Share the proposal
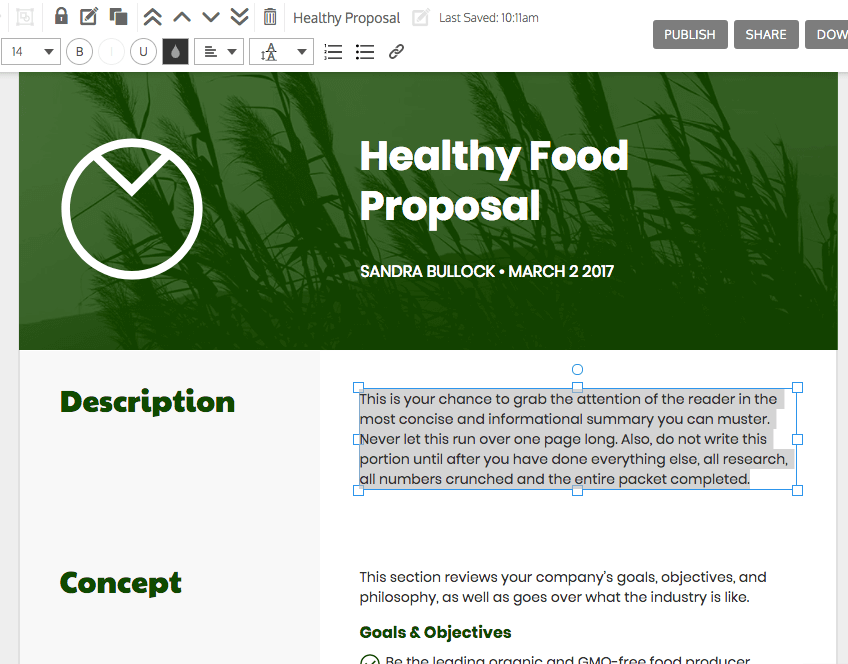 766,34
